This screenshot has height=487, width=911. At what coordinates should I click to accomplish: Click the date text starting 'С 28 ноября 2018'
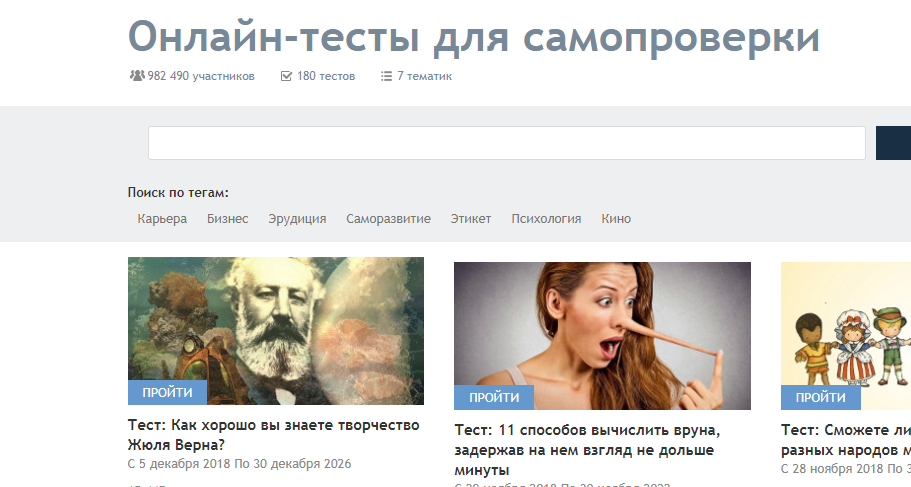click(x=846, y=468)
